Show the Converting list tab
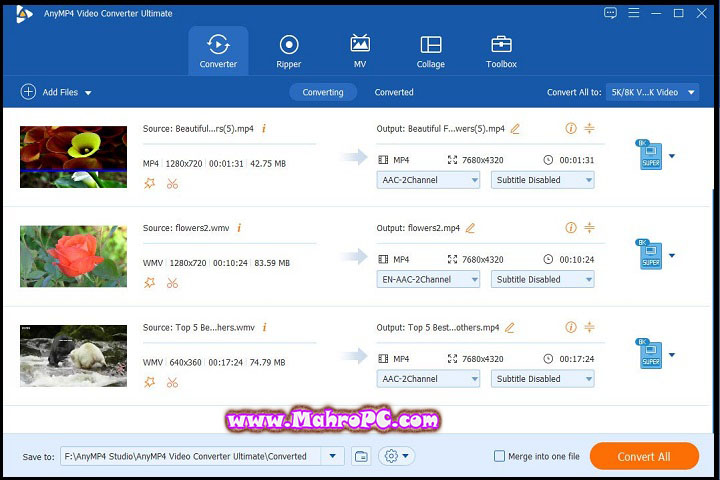720x480 pixels. coord(323,92)
